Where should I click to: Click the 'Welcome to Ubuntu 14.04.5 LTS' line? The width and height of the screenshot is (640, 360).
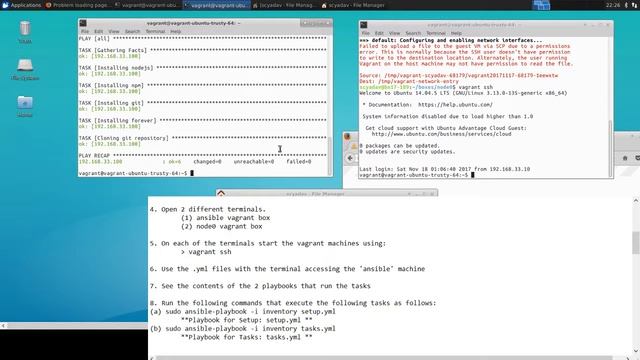tap(463, 93)
